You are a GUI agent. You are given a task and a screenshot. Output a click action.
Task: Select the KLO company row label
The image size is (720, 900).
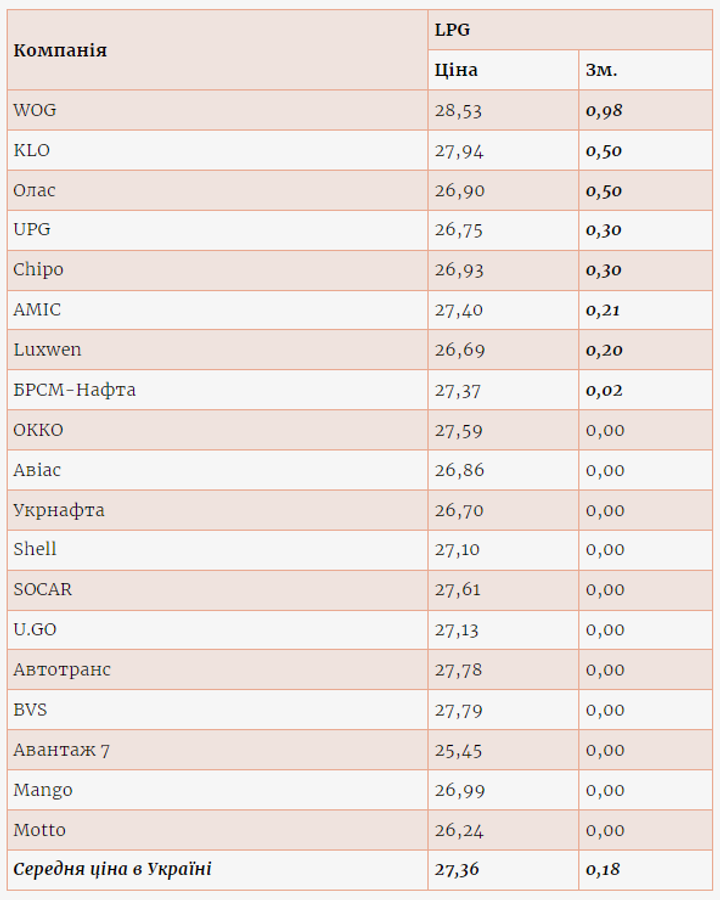[x=32, y=150]
